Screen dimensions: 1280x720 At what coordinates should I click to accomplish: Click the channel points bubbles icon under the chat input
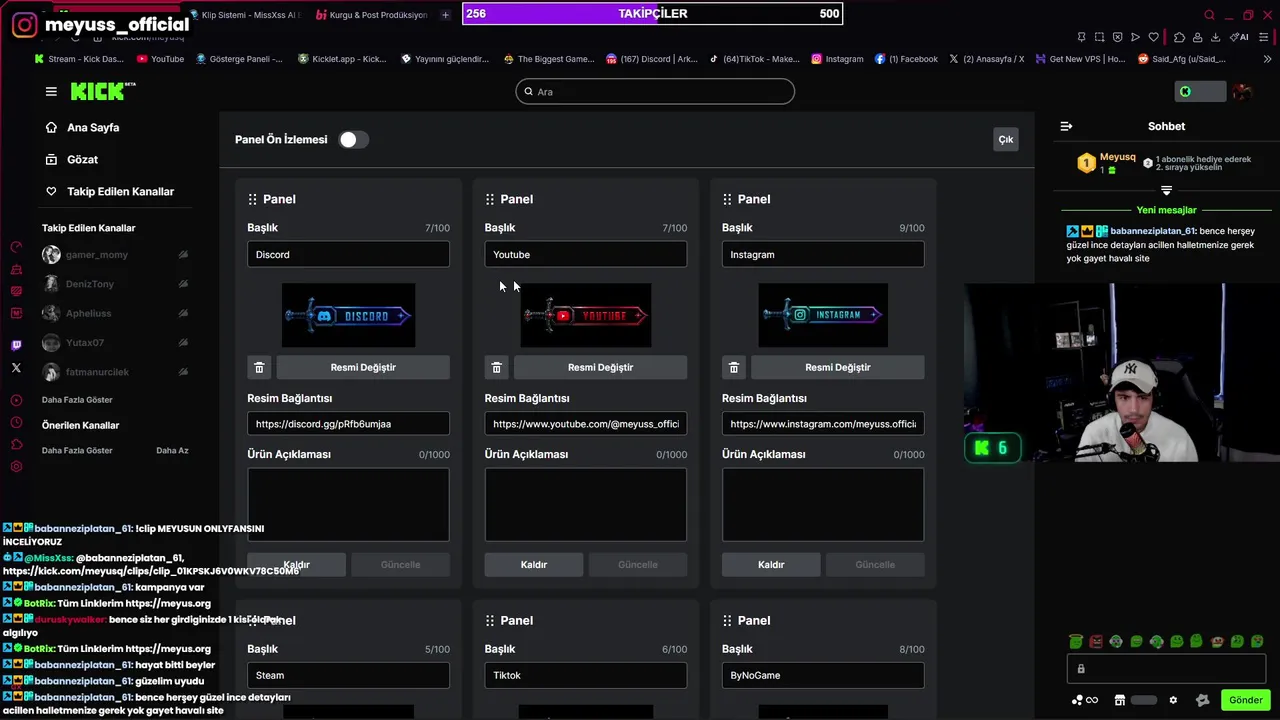pos(1077,700)
